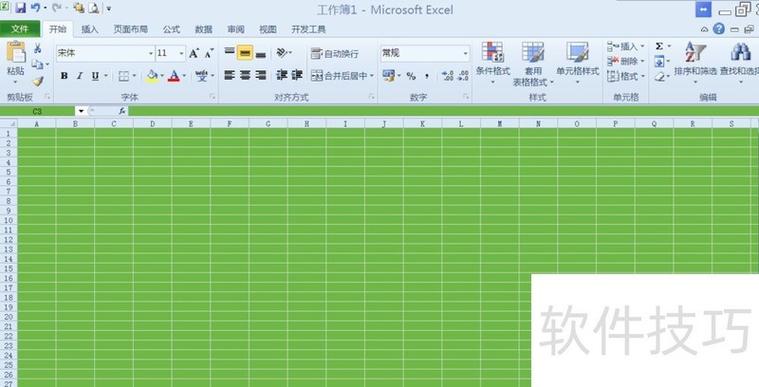Switch to the 公式 tab
The width and height of the screenshot is (759, 387).
coord(171,30)
